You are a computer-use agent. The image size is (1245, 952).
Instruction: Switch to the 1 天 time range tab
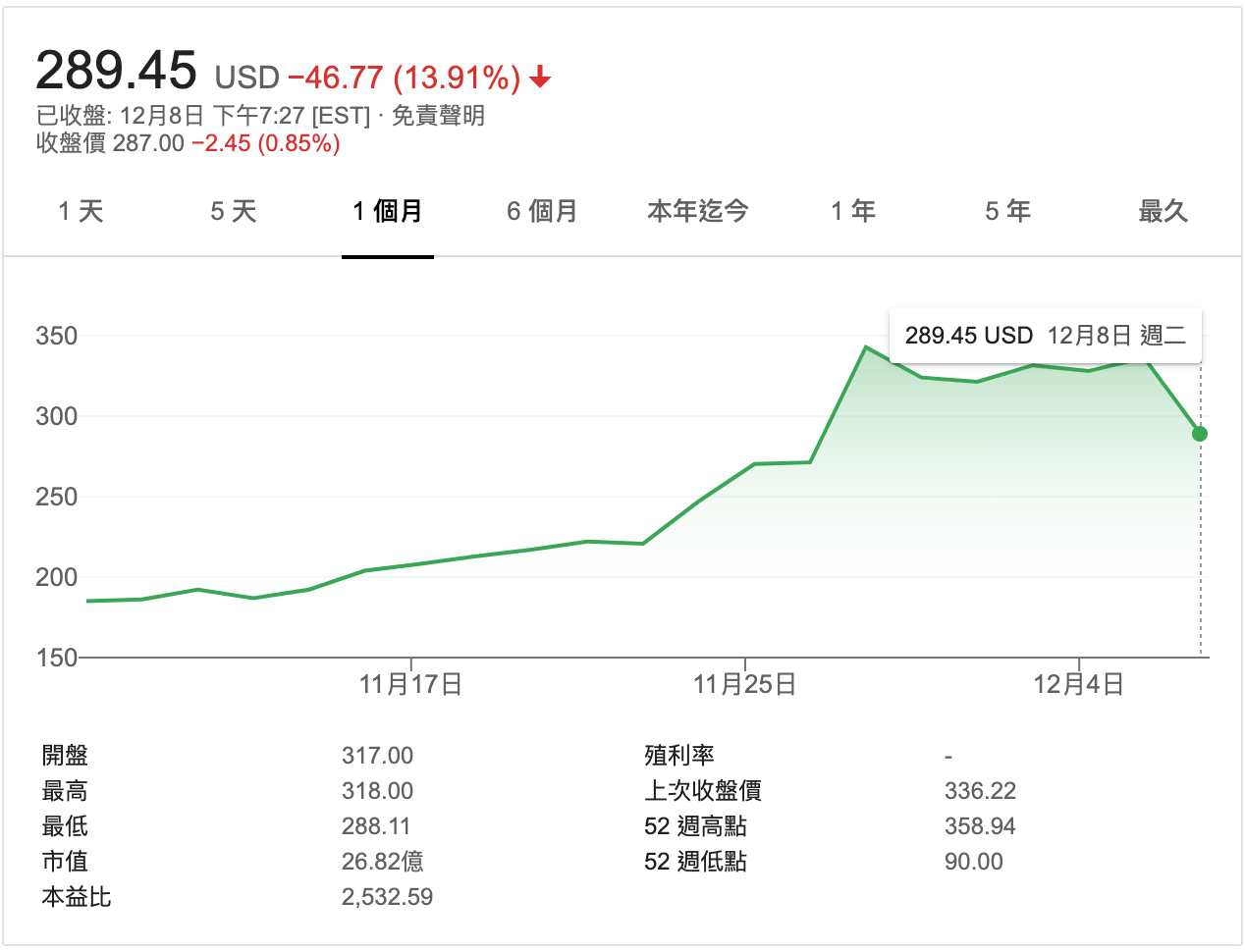(x=81, y=211)
